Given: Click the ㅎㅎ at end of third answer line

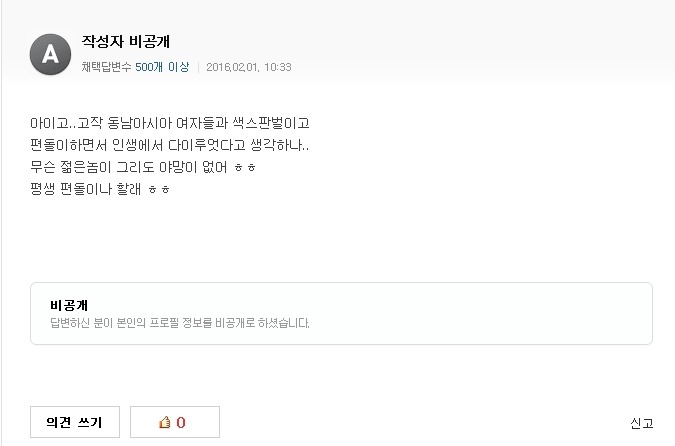Looking at the screenshot, I should tap(246, 168).
